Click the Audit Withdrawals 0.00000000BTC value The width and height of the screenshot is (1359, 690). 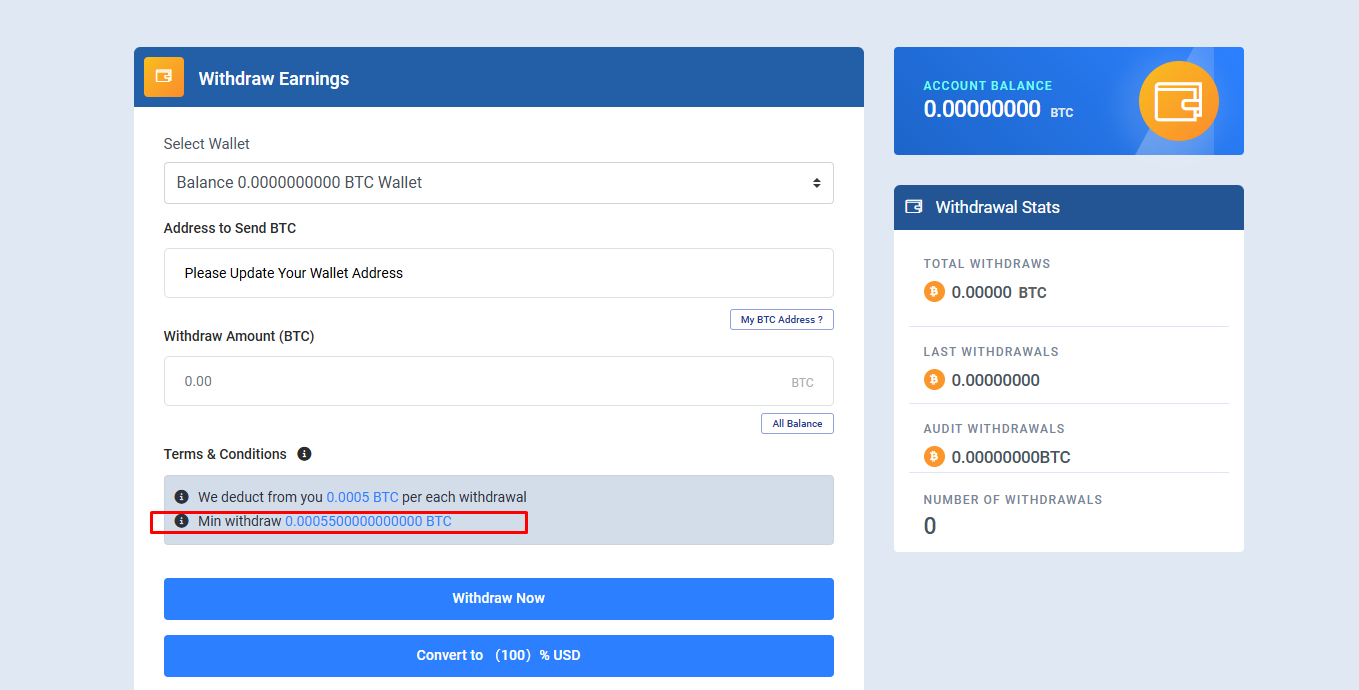point(1011,457)
